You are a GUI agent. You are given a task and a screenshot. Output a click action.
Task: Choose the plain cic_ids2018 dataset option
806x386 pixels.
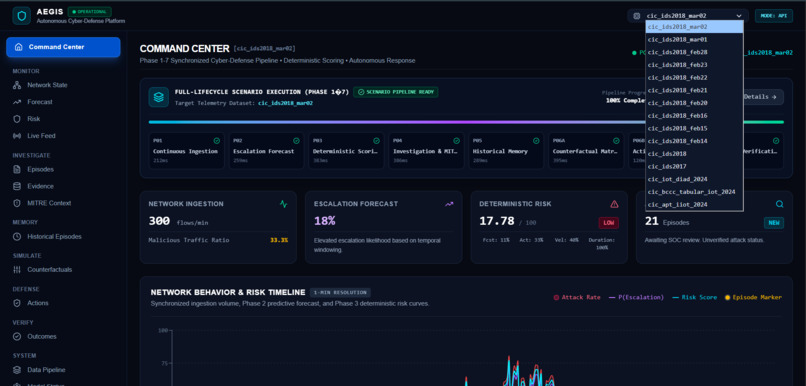coord(694,154)
